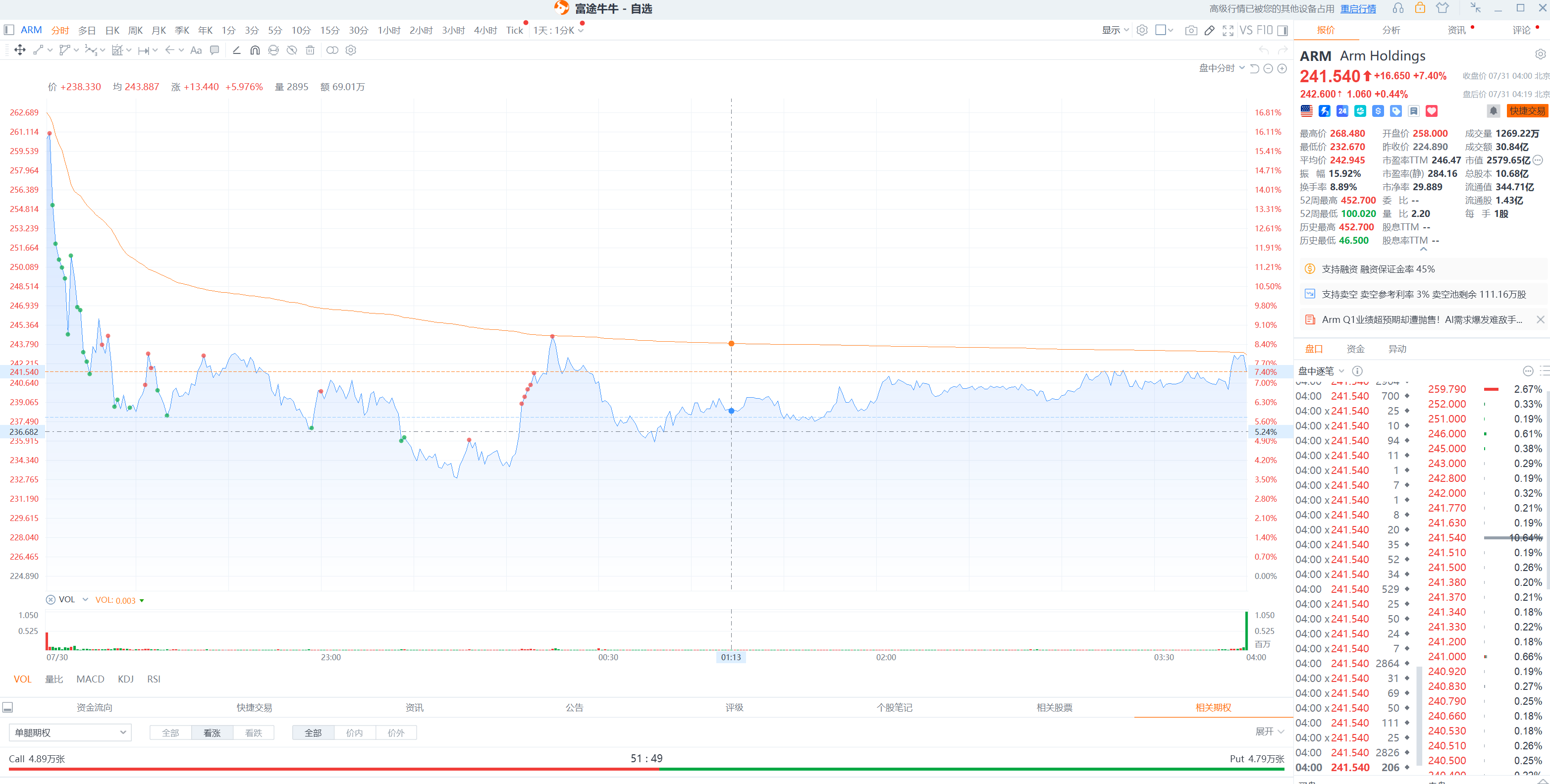The width and height of the screenshot is (1550, 784).
Task: Switch chart to fullscreen mode
Action: [x=1228, y=30]
